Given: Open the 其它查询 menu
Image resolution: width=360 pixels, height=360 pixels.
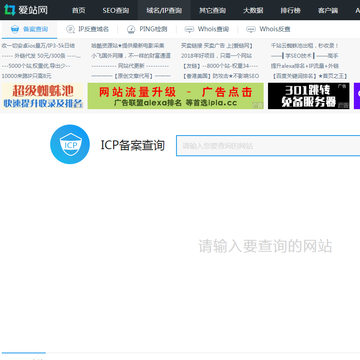Looking at the screenshot, I should [x=213, y=10].
